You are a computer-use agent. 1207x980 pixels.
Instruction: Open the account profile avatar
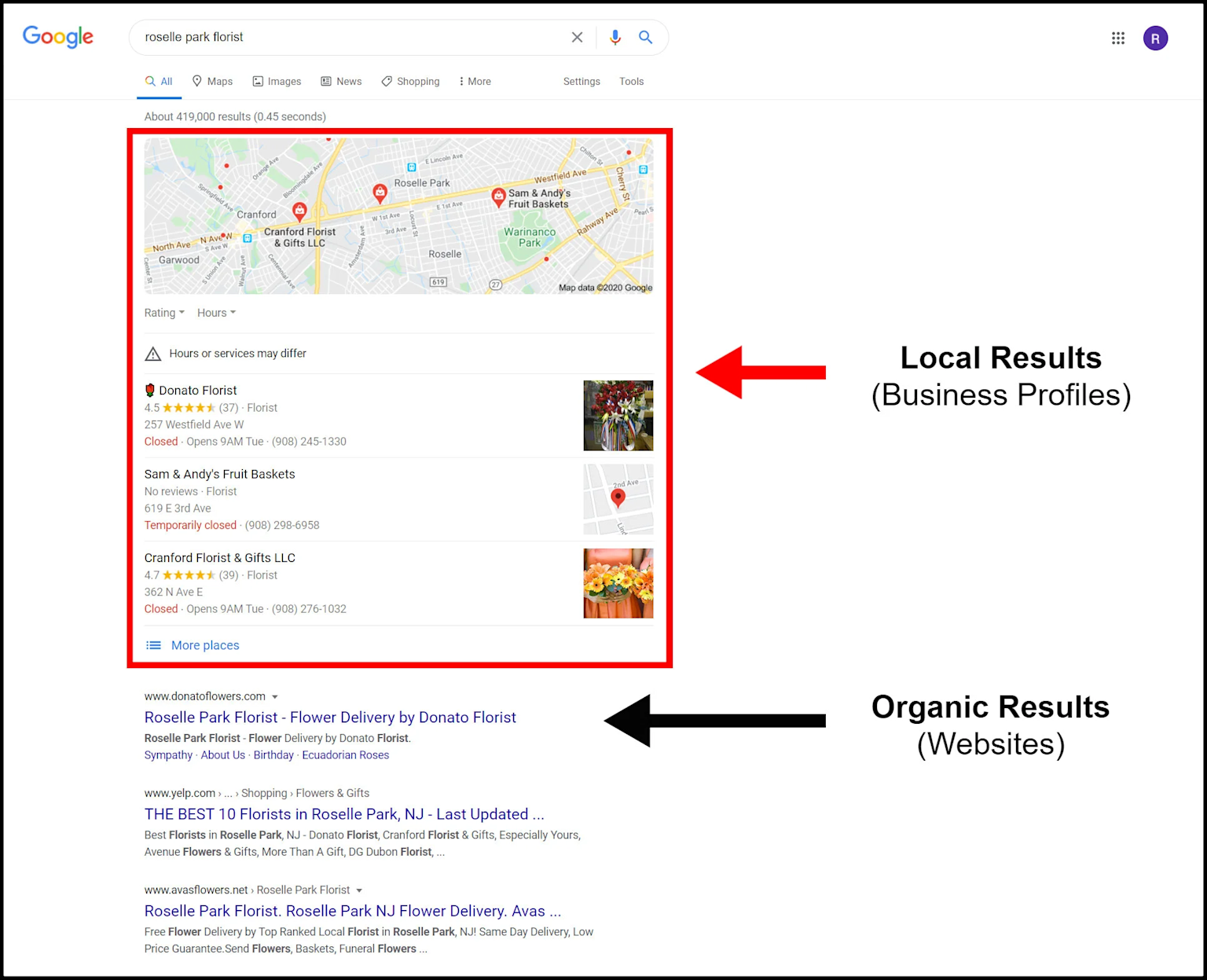1154,38
